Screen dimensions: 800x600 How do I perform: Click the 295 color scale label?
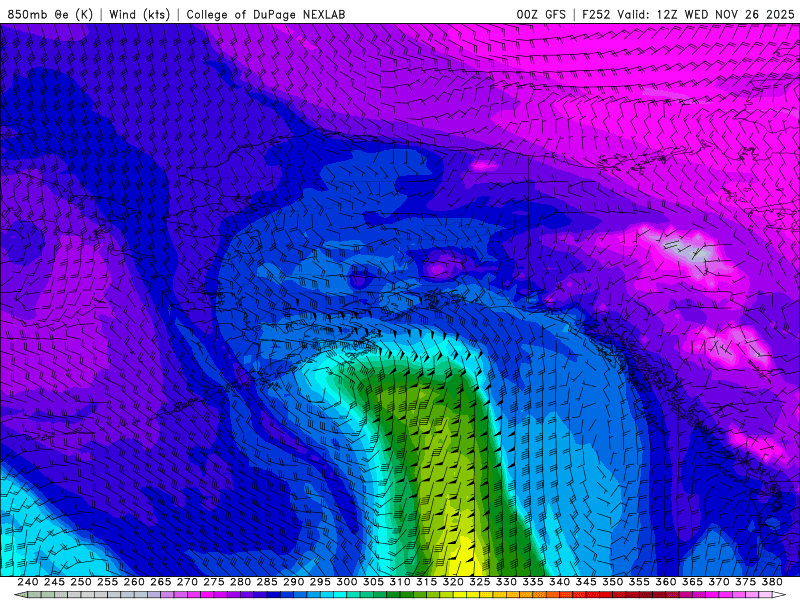(x=320, y=582)
